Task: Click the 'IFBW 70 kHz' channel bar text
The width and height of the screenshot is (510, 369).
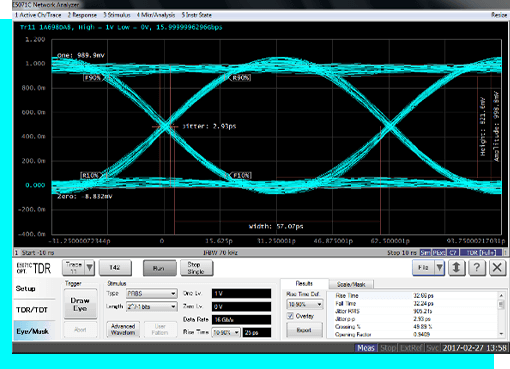Action: pyautogui.click(x=220, y=253)
